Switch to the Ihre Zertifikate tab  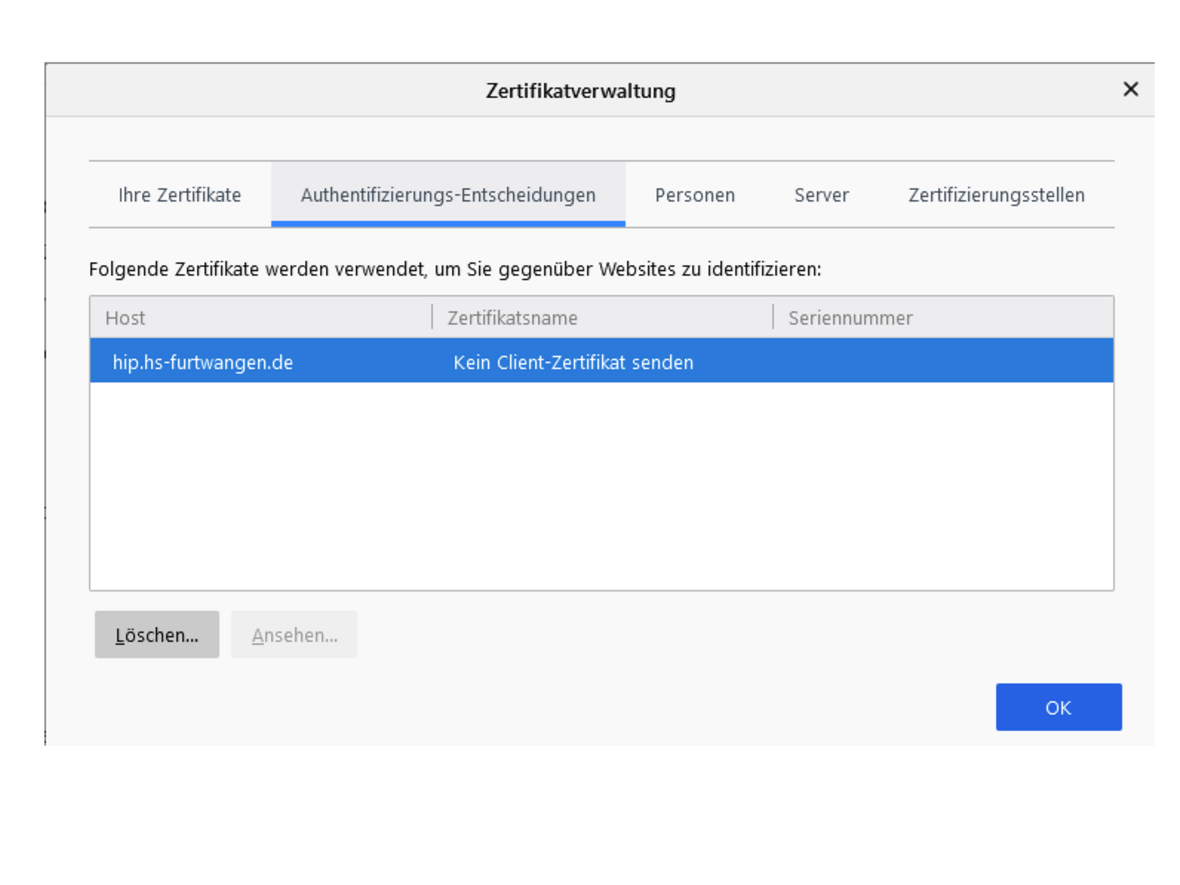[180, 195]
